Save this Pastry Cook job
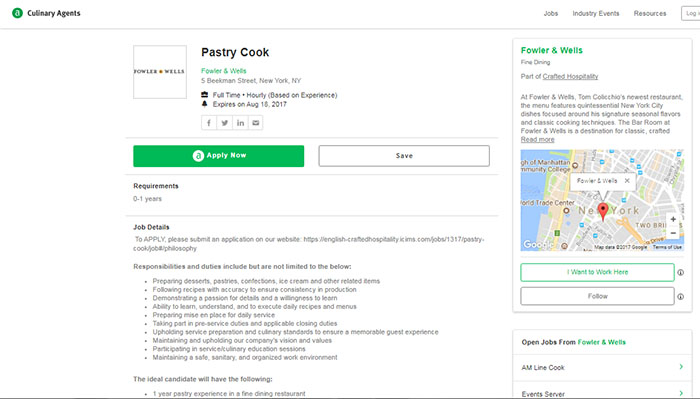 [x=404, y=156]
